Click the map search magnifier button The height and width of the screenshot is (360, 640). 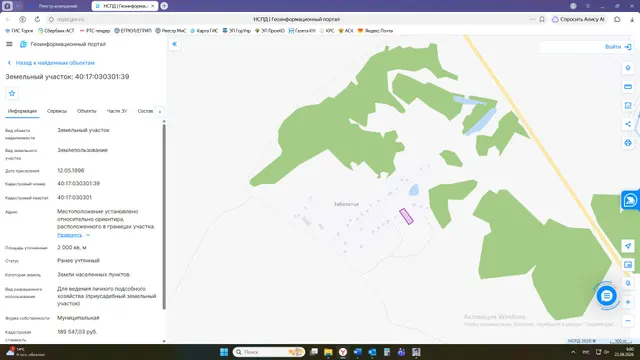click(628, 283)
